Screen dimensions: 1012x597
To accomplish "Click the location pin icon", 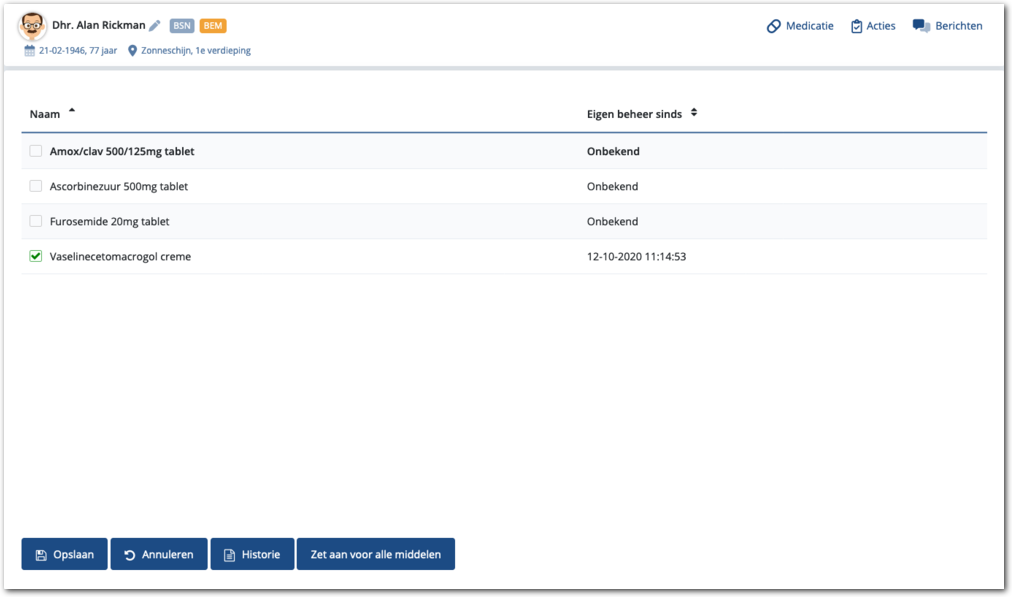I will (133, 50).
